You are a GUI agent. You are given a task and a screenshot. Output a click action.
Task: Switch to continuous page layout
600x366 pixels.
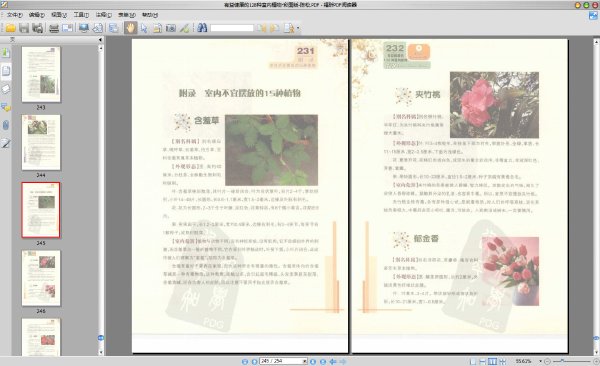click(x=483, y=361)
